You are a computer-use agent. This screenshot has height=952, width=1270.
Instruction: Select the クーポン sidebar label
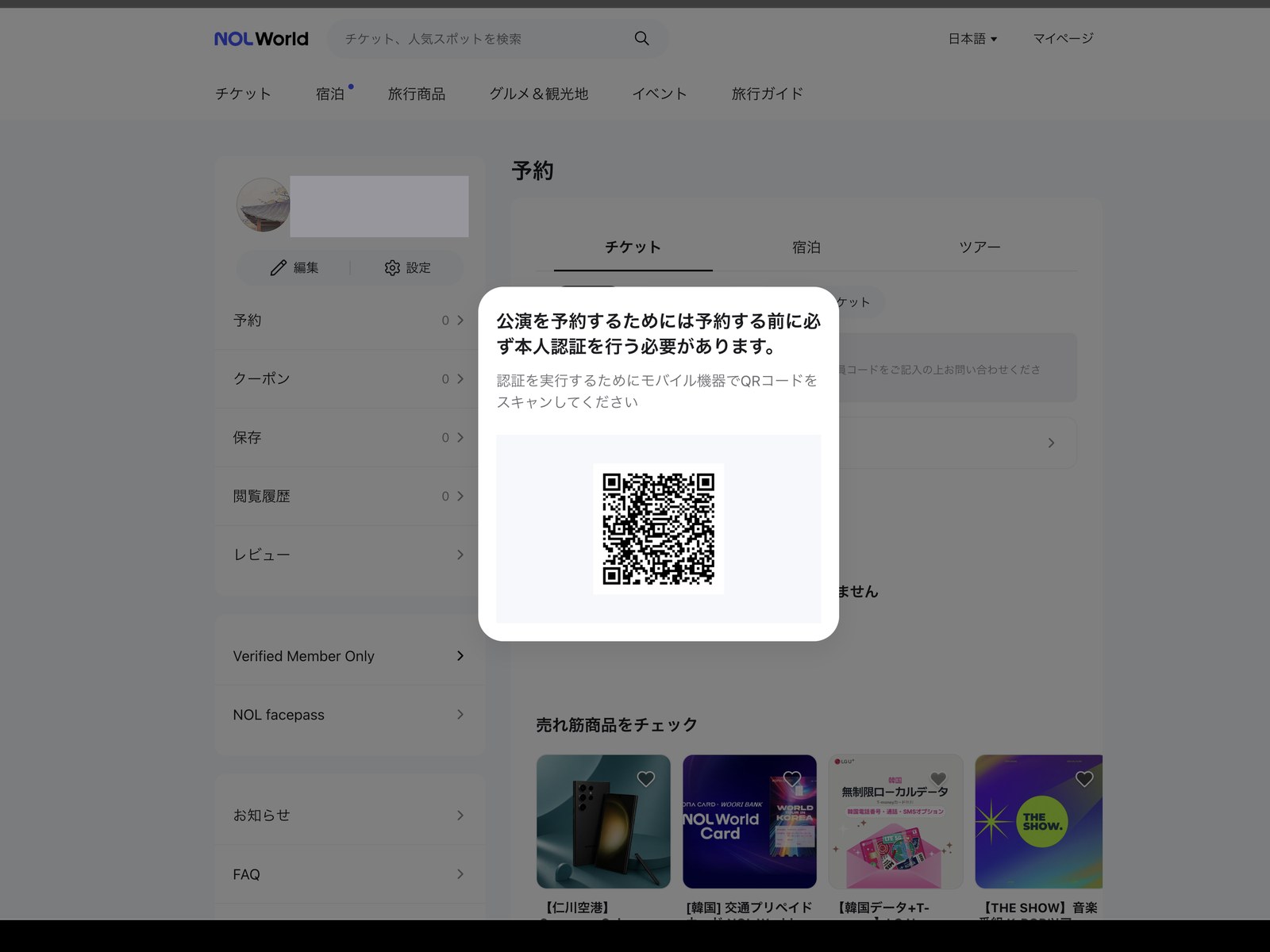tap(261, 379)
